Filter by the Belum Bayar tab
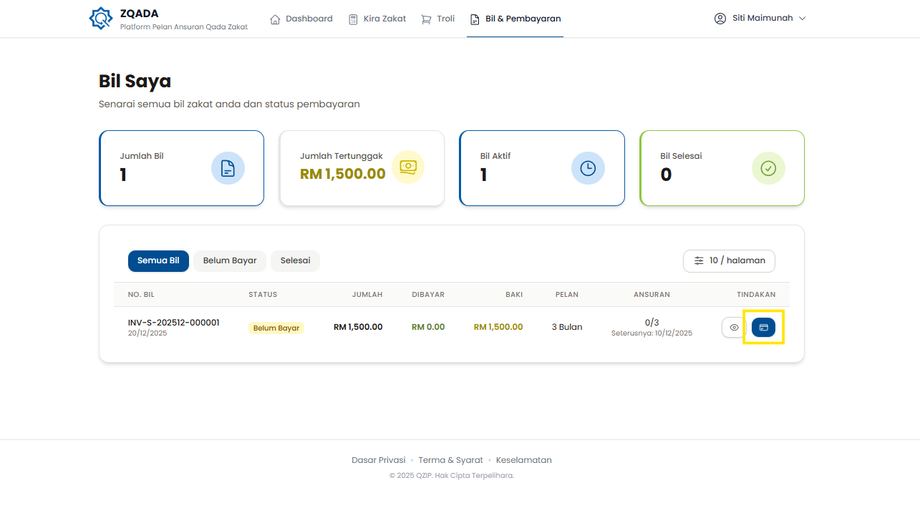Image resolution: width=920 pixels, height=523 pixels. click(230, 261)
